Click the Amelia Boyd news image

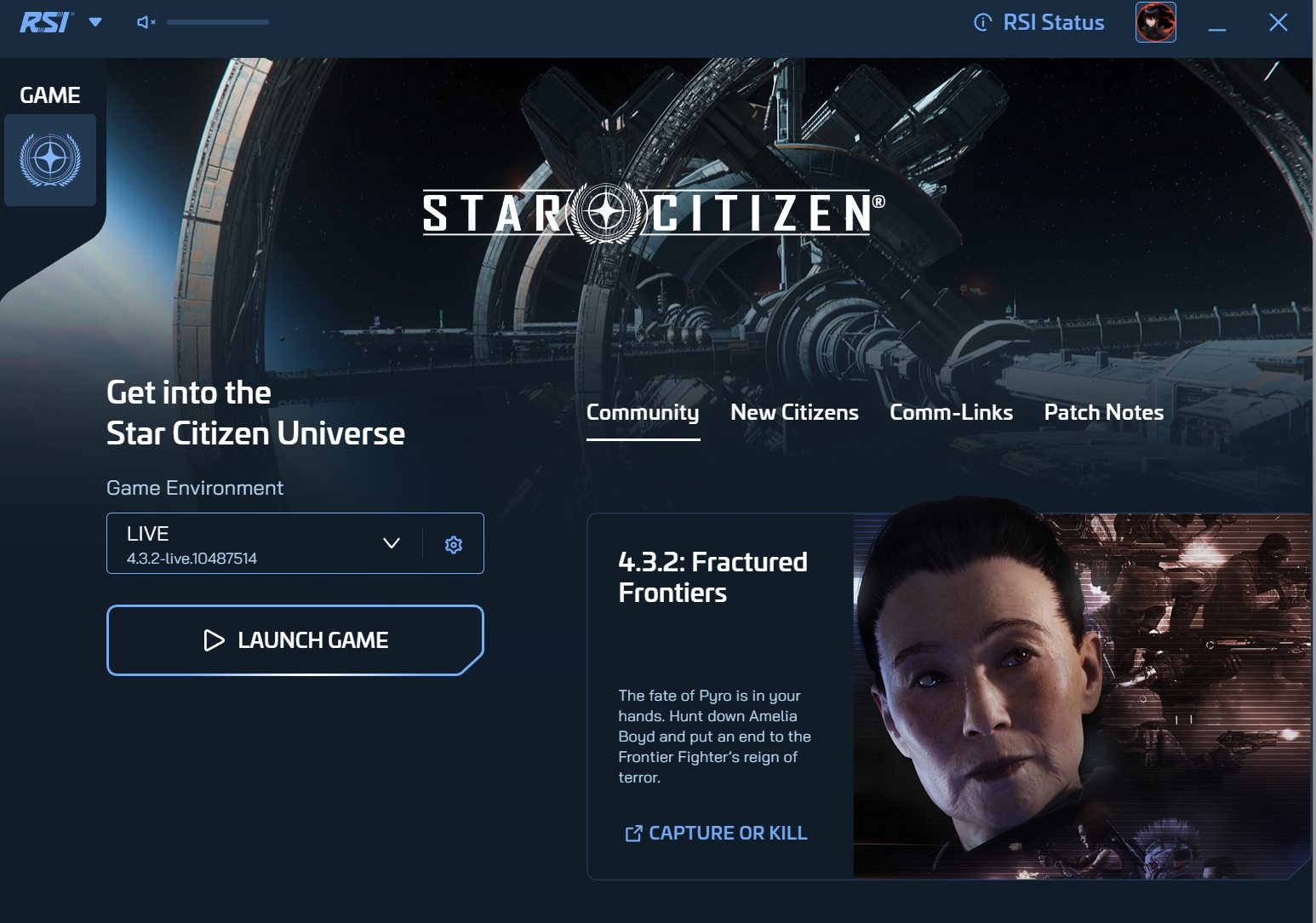[x=1081, y=696]
